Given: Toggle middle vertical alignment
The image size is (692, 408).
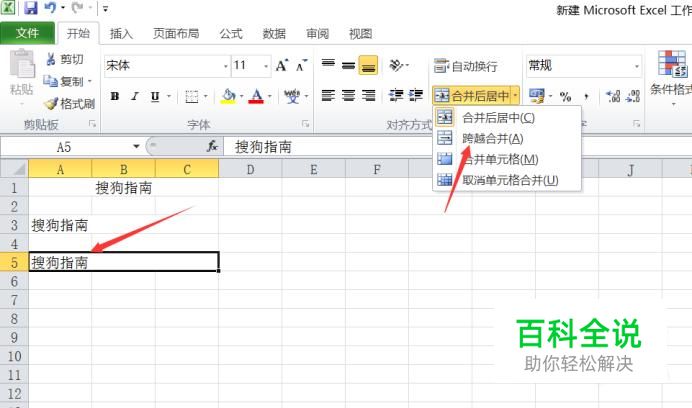Looking at the screenshot, I should [x=348, y=65].
